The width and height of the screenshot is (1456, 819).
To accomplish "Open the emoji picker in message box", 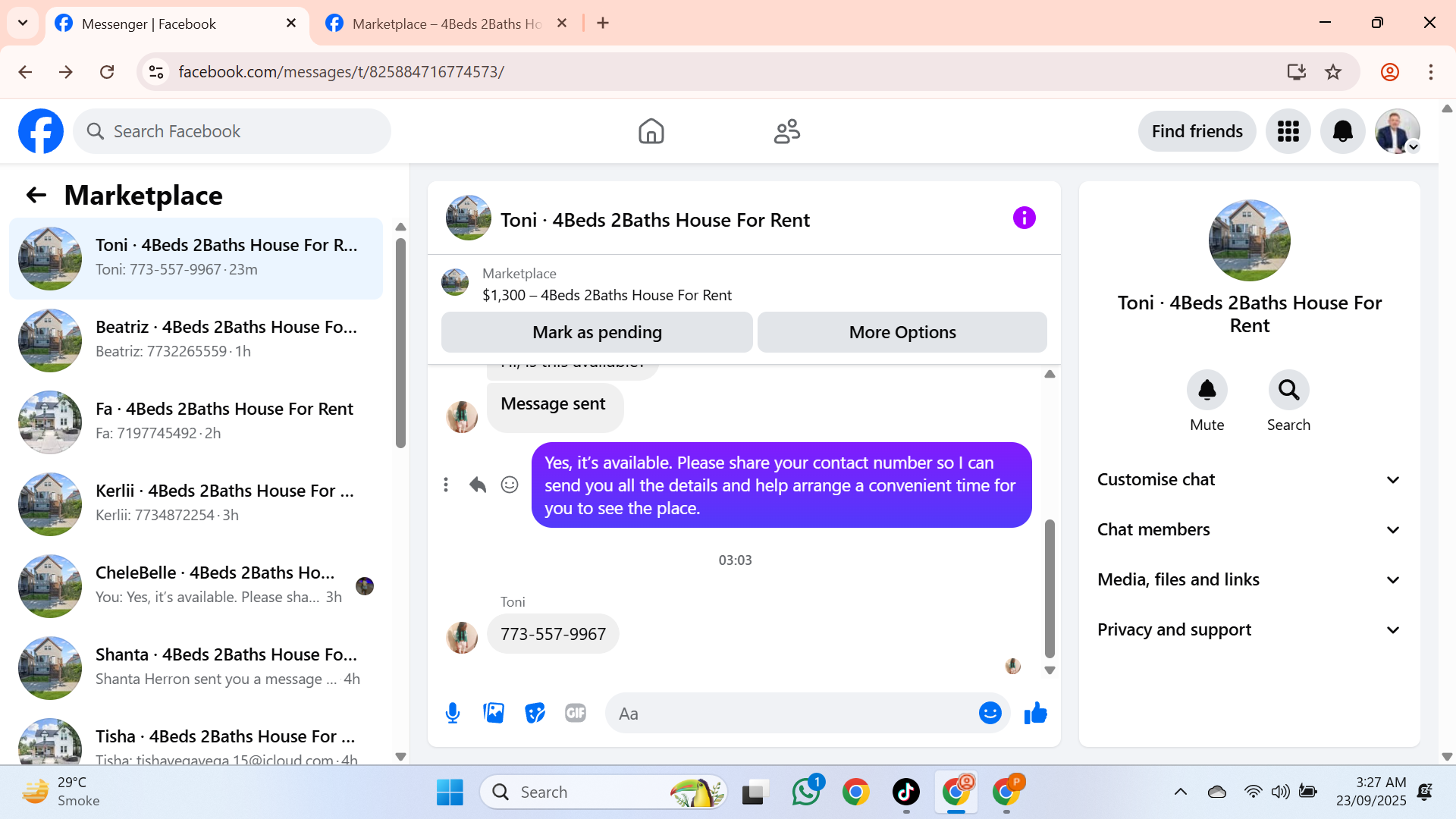I will tap(990, 713).
